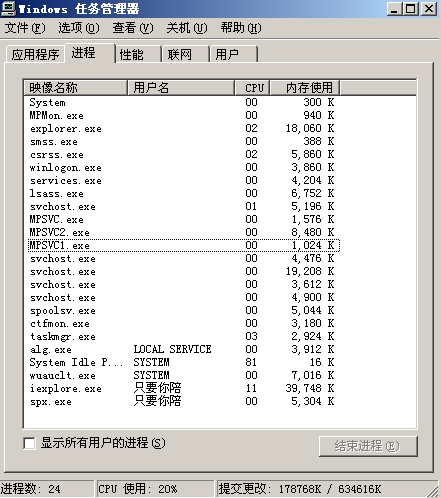
Task: Sort by CPU column header
Action: click(x=252, y=88)
